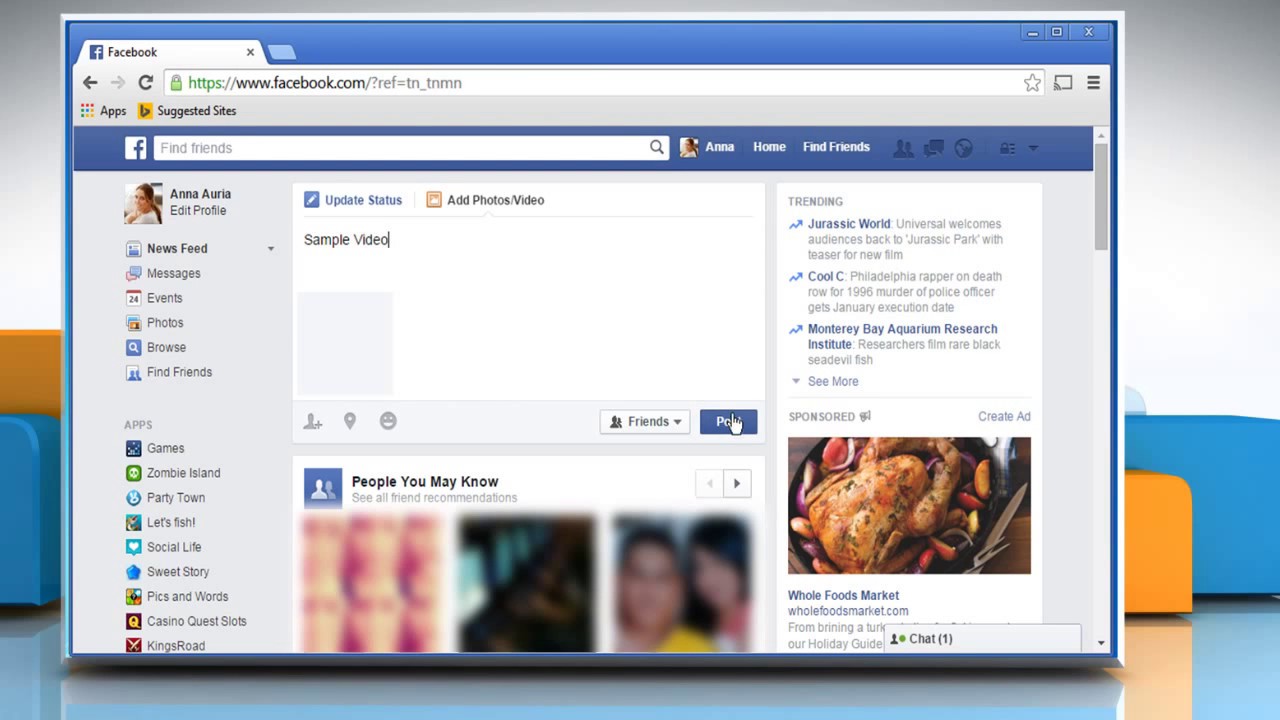Switch to Add Photos/Video tab

[485, 200]
